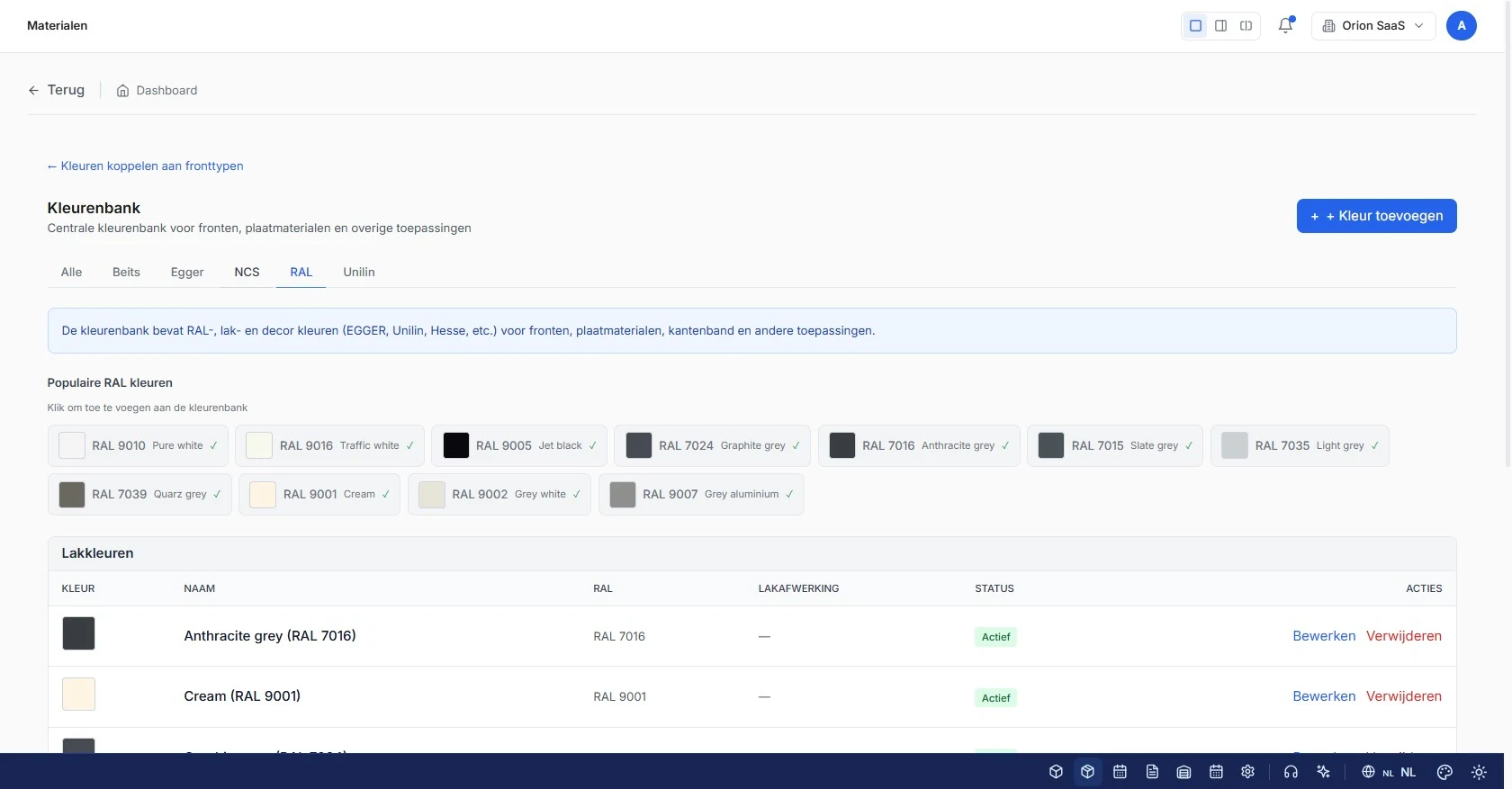Open the document icon in bottom bar
The image size is (1512, 789).
(1152, 772)
